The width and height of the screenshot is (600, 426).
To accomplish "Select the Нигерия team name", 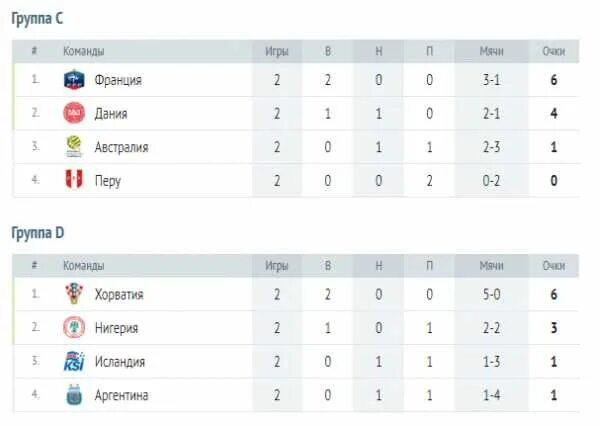I will [x=116, y=328].
